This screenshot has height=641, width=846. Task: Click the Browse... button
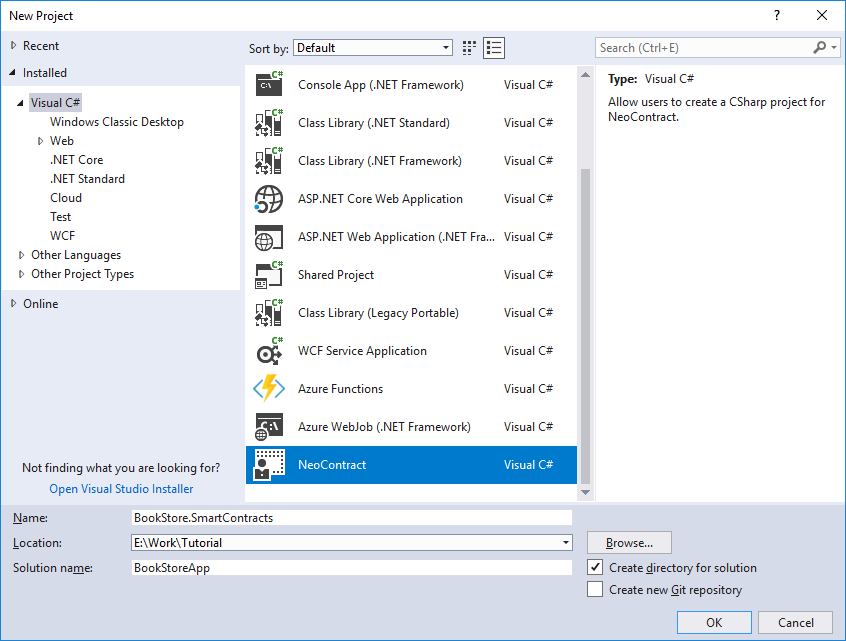629,543
